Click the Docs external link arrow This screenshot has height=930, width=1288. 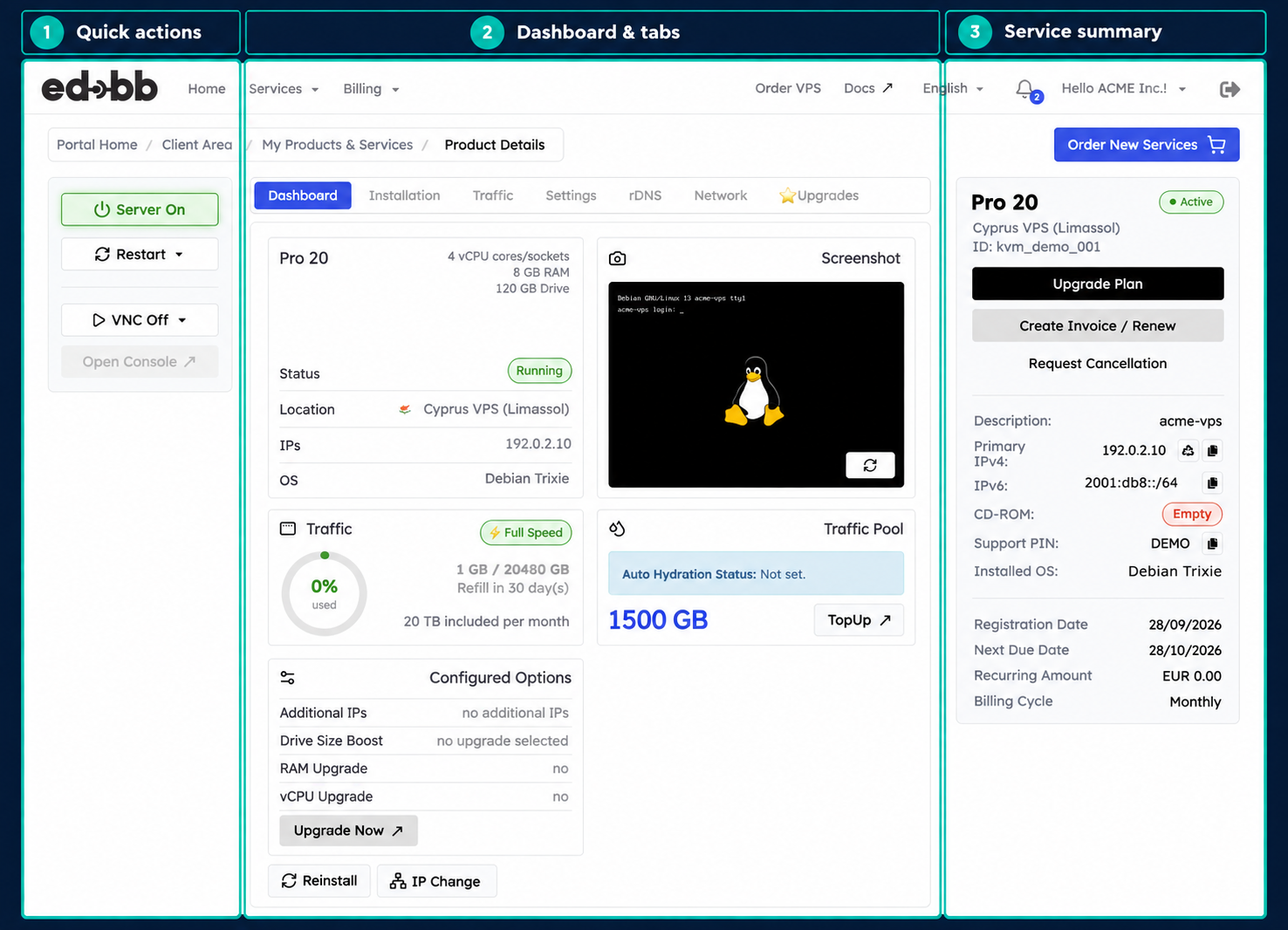coord(887,88)
